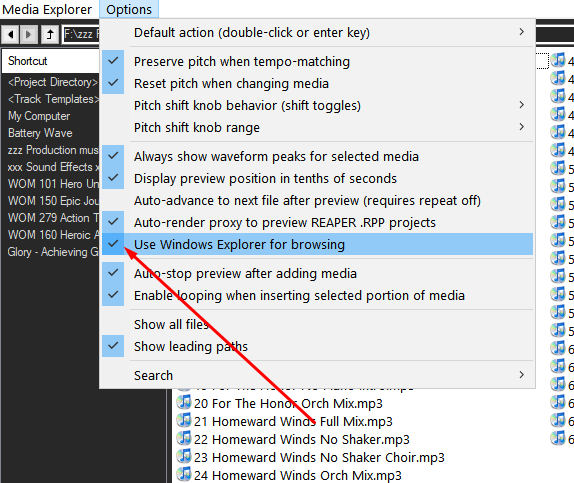Enable Auto-advance to next file after preview
574x483 pixels.
(x=317, y=200)
